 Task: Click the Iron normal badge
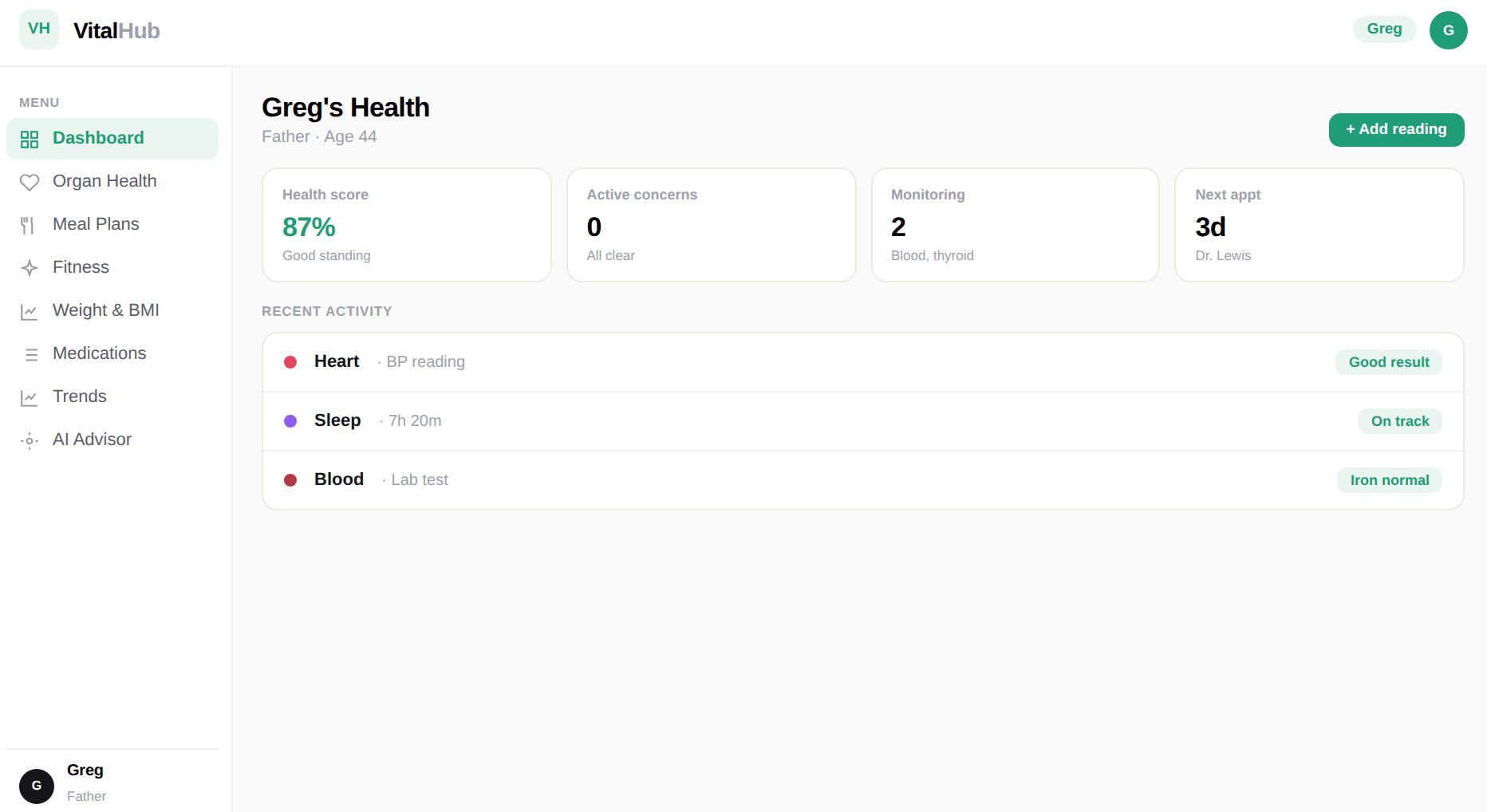[x=1390, y=480]
